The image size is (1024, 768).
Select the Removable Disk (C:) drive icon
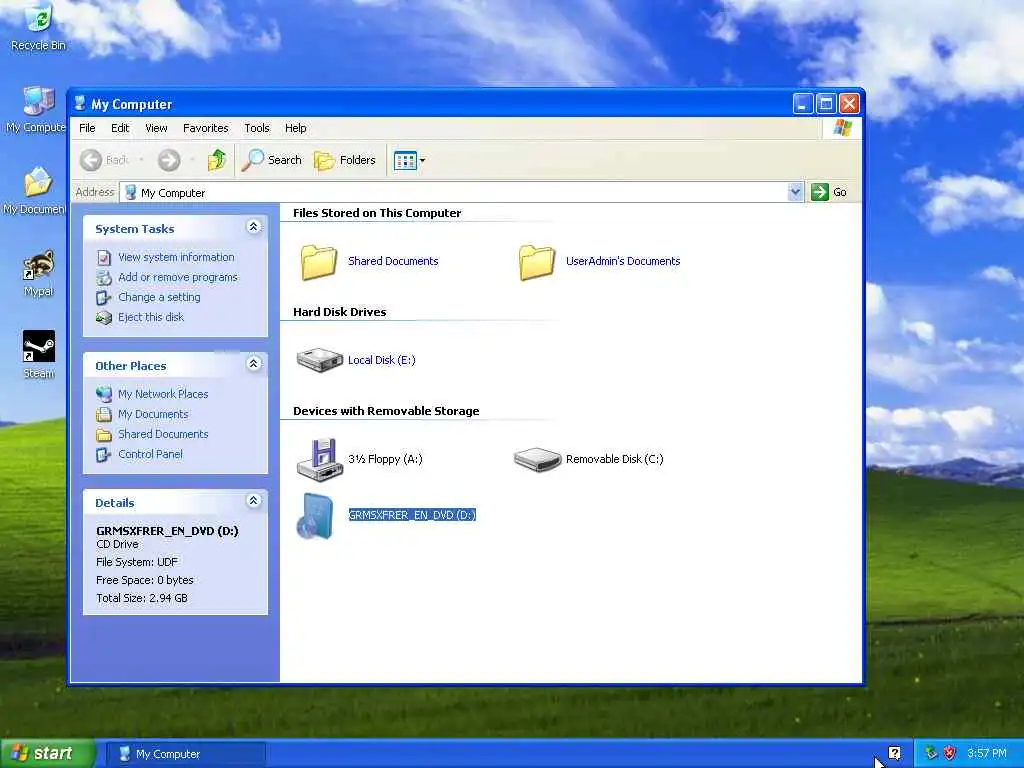(x=537, y=459)
